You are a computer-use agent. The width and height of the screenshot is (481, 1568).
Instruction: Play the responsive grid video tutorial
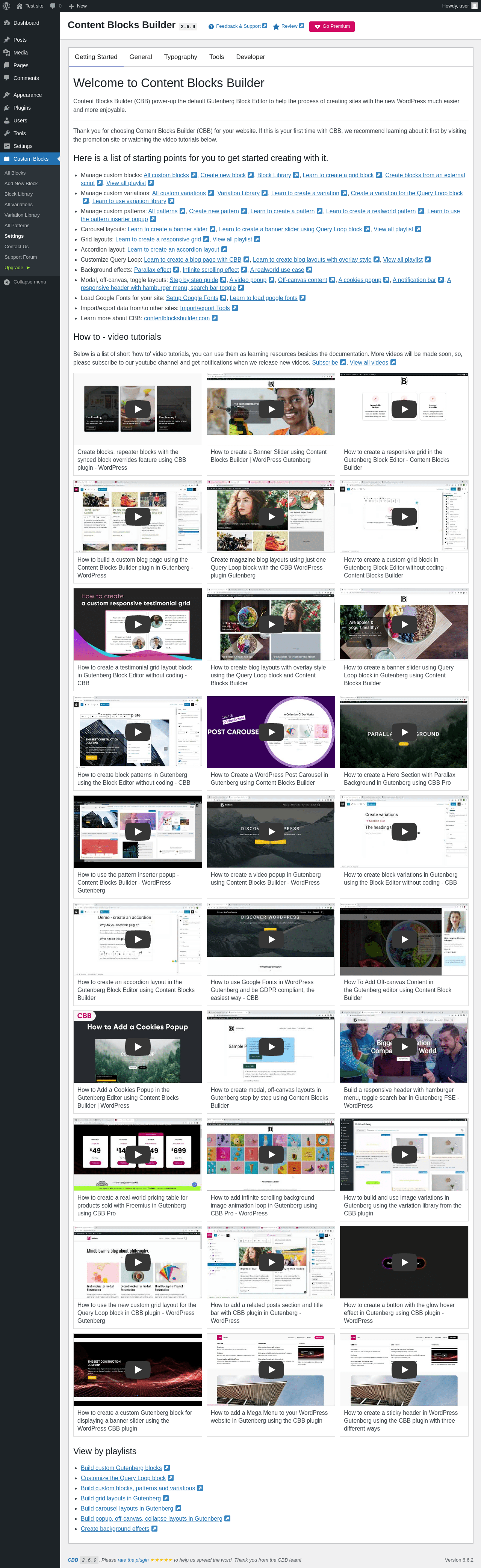click(x=404, y=409)
